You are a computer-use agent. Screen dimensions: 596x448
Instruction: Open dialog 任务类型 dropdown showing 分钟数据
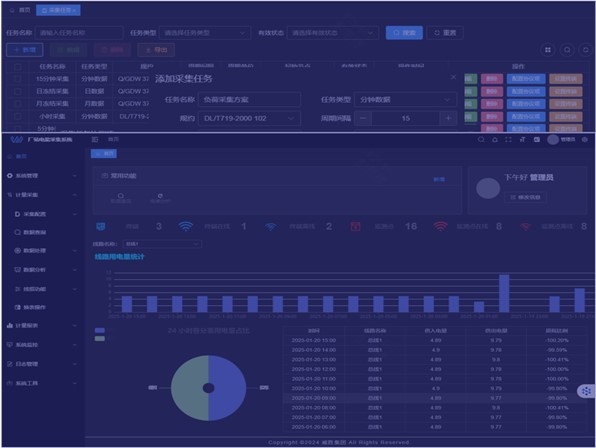point(405,100)
